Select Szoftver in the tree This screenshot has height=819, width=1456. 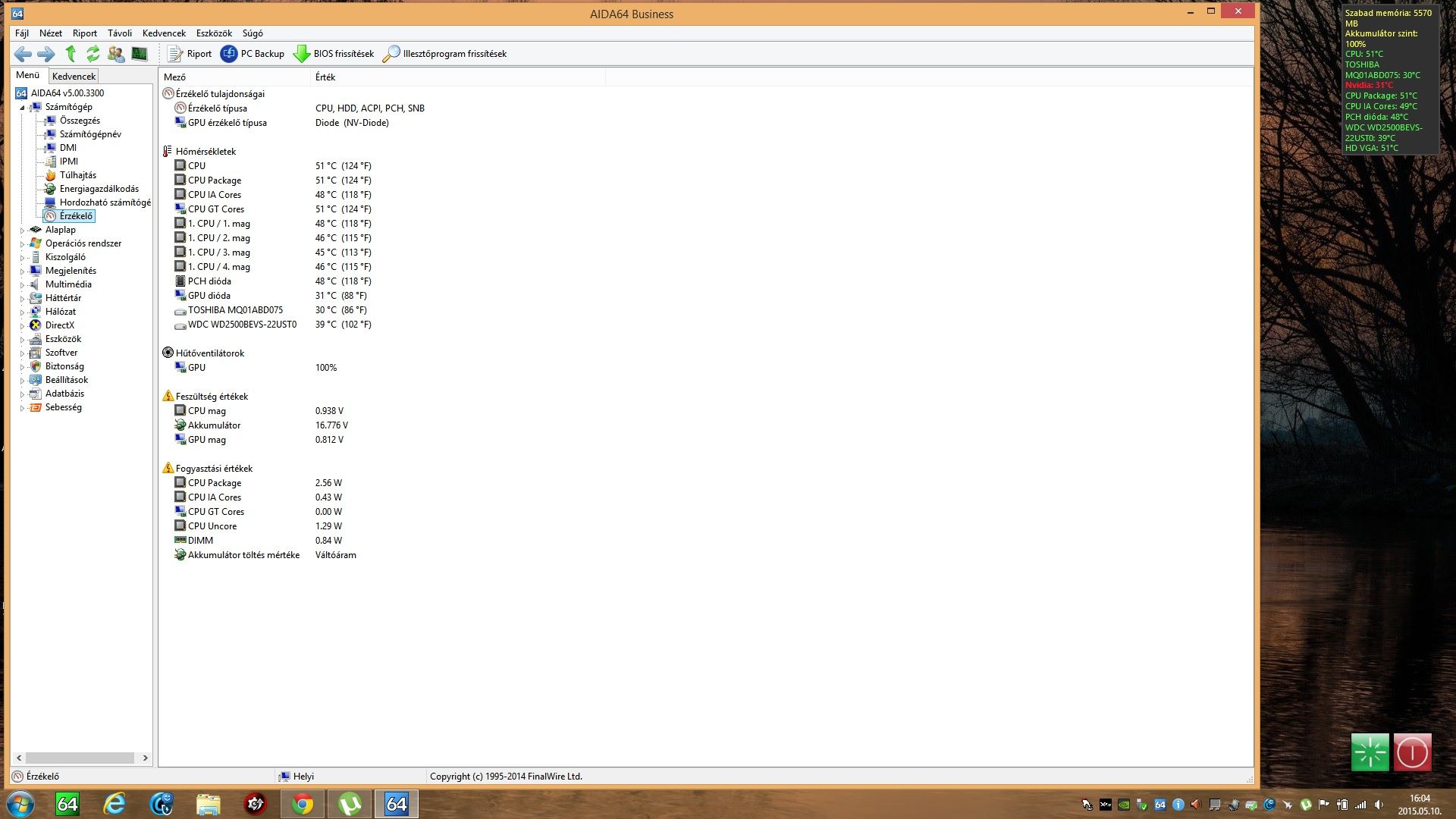(x=61, y=353)
